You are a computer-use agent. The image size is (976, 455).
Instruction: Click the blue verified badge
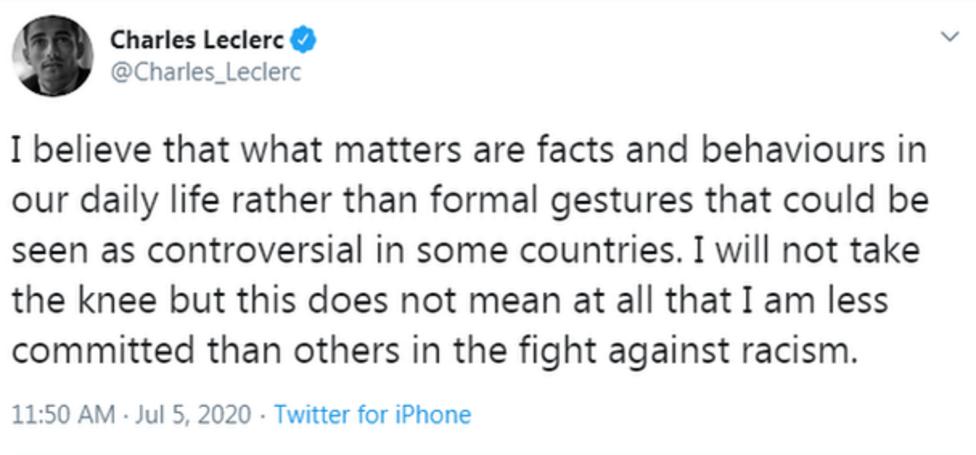tap(305, 42)
